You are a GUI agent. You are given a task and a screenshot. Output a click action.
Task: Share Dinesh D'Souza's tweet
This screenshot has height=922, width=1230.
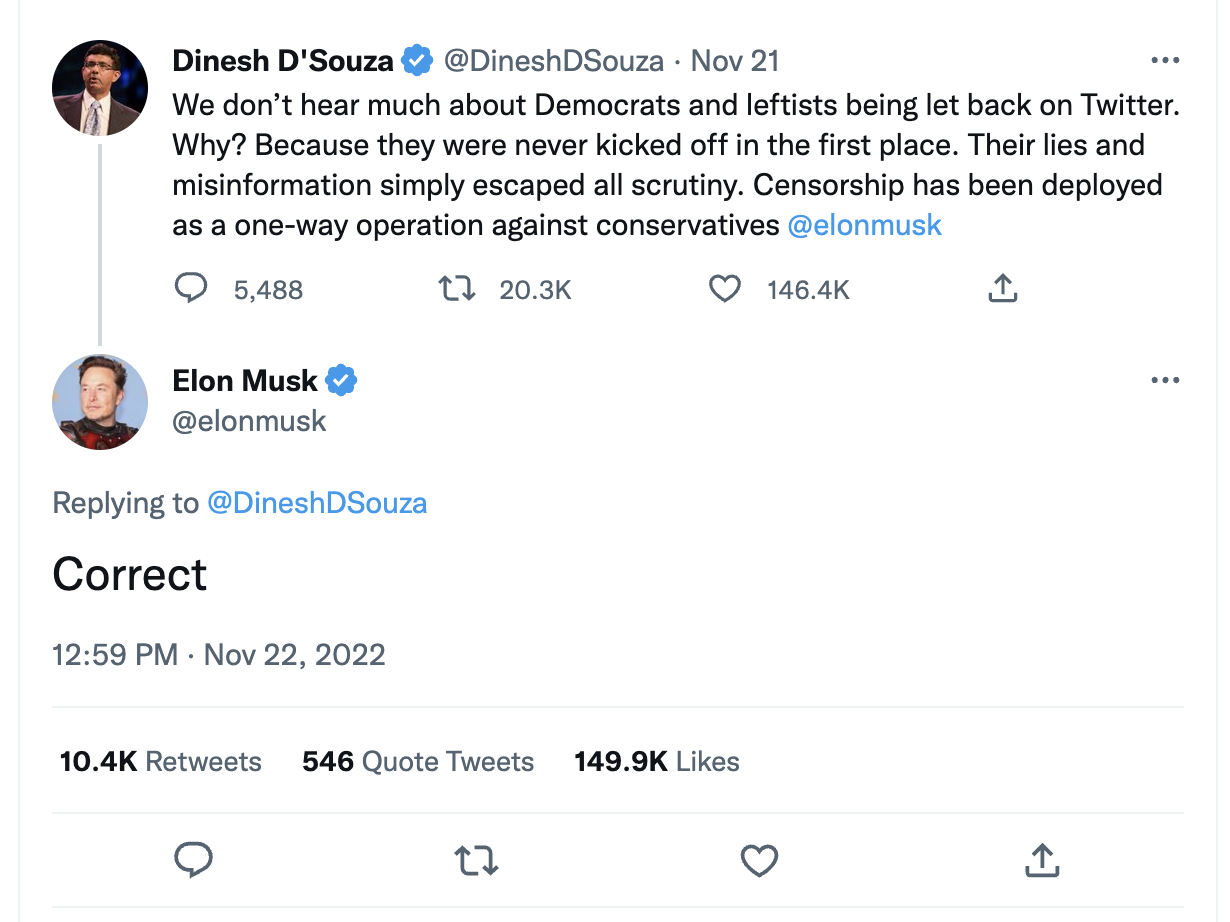pos(1002,289)
